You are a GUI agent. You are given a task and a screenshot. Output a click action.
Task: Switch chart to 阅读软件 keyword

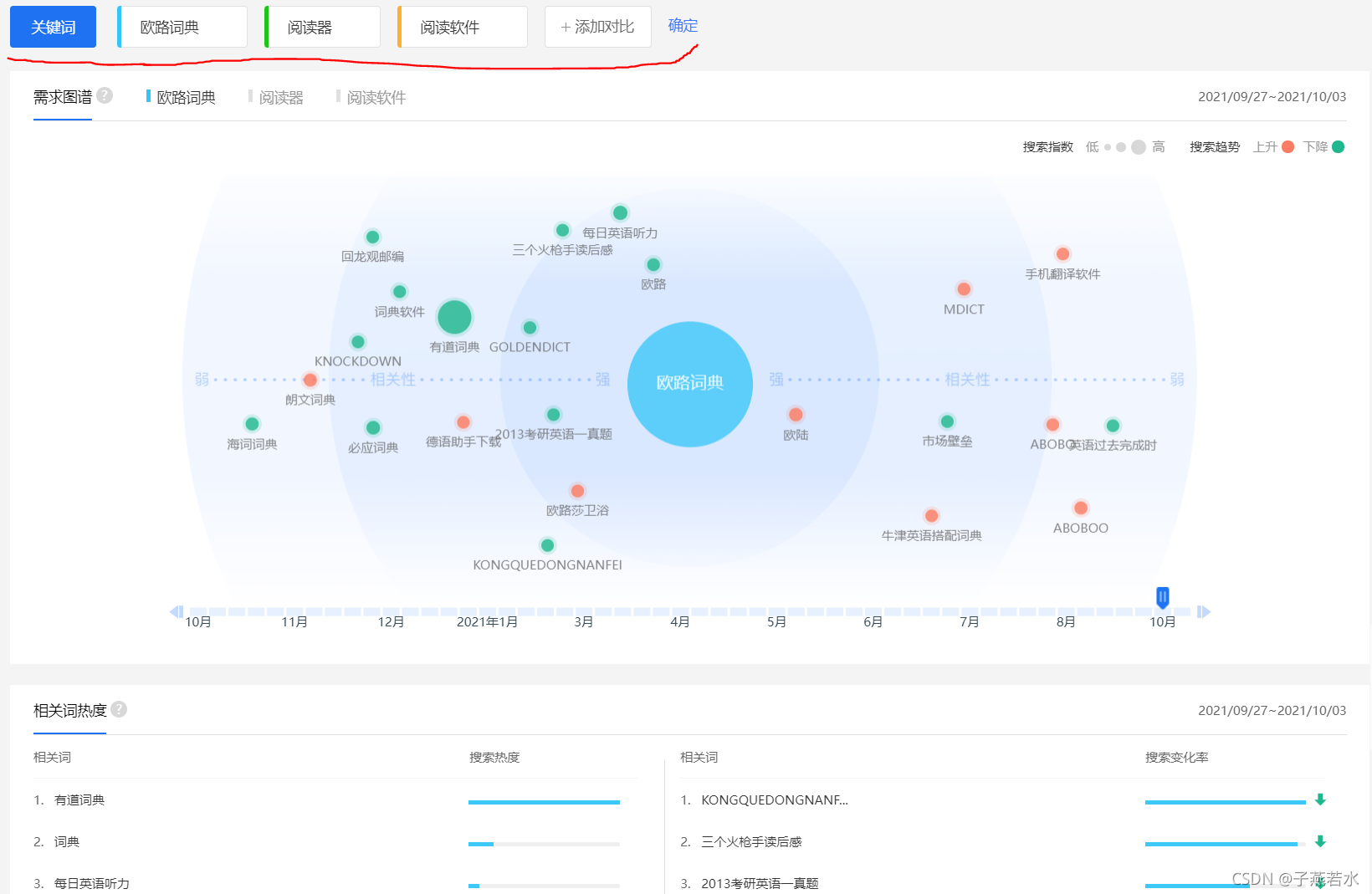376,98
